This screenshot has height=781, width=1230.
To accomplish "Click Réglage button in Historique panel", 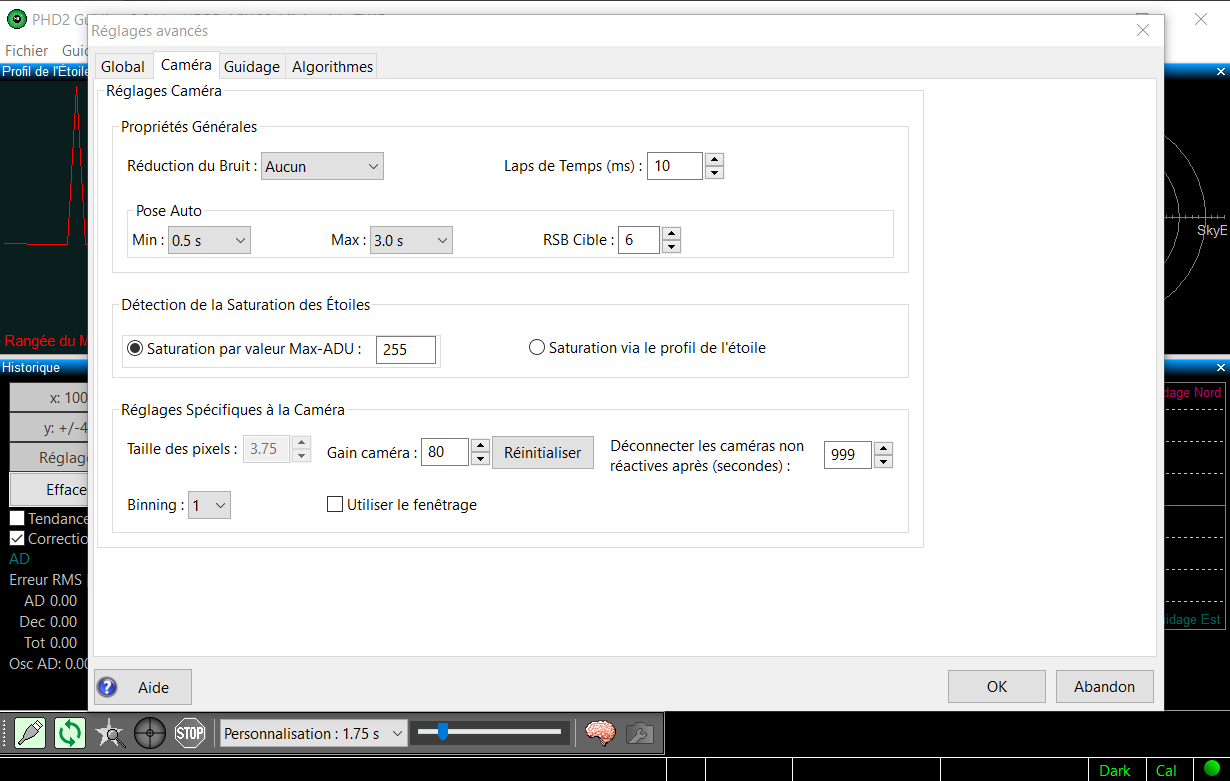I will (50, 457).
